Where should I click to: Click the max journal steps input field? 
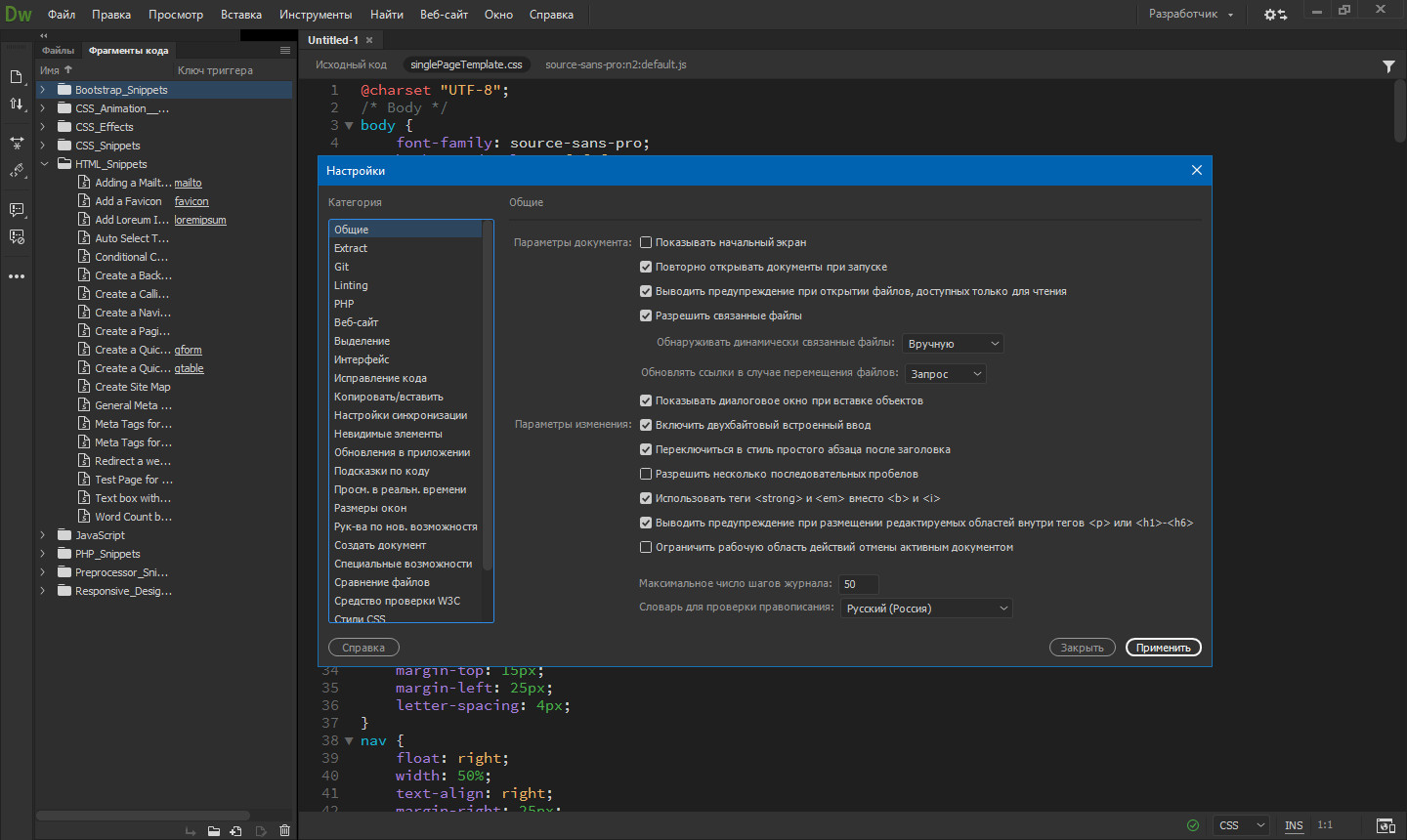pyautogui.click(x=859, y=584)
